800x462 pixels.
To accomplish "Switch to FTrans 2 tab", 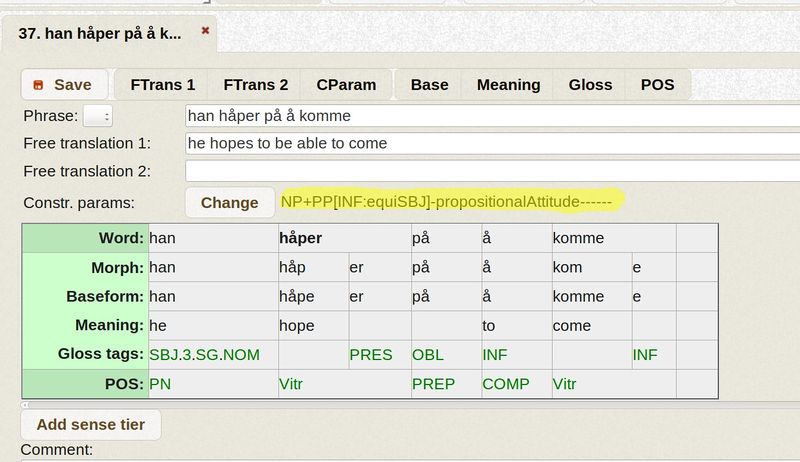I will click(255, 85).
